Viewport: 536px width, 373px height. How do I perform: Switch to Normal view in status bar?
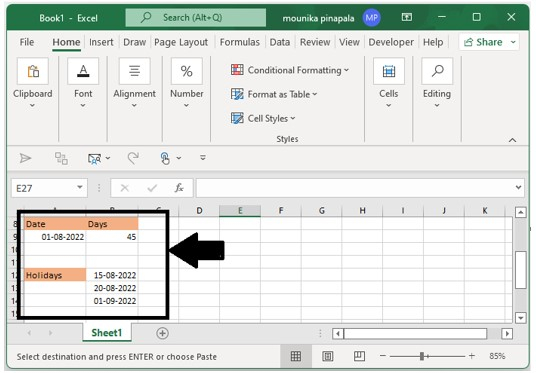(296, 357)
